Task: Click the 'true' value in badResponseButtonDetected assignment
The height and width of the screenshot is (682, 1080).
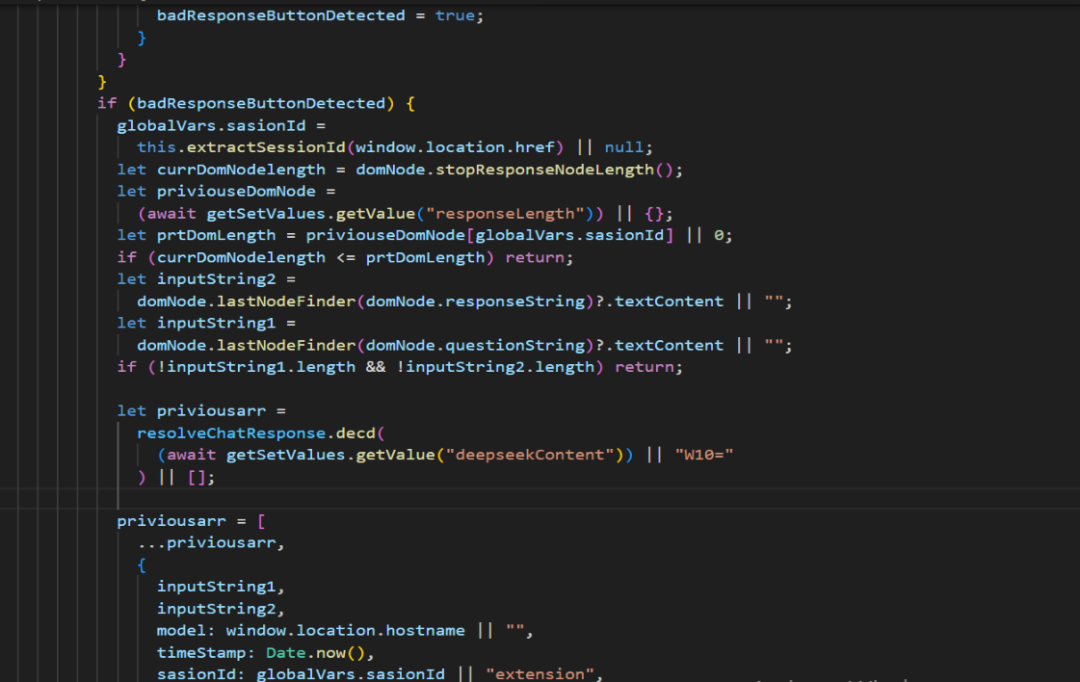Action: tap(457, 16)
